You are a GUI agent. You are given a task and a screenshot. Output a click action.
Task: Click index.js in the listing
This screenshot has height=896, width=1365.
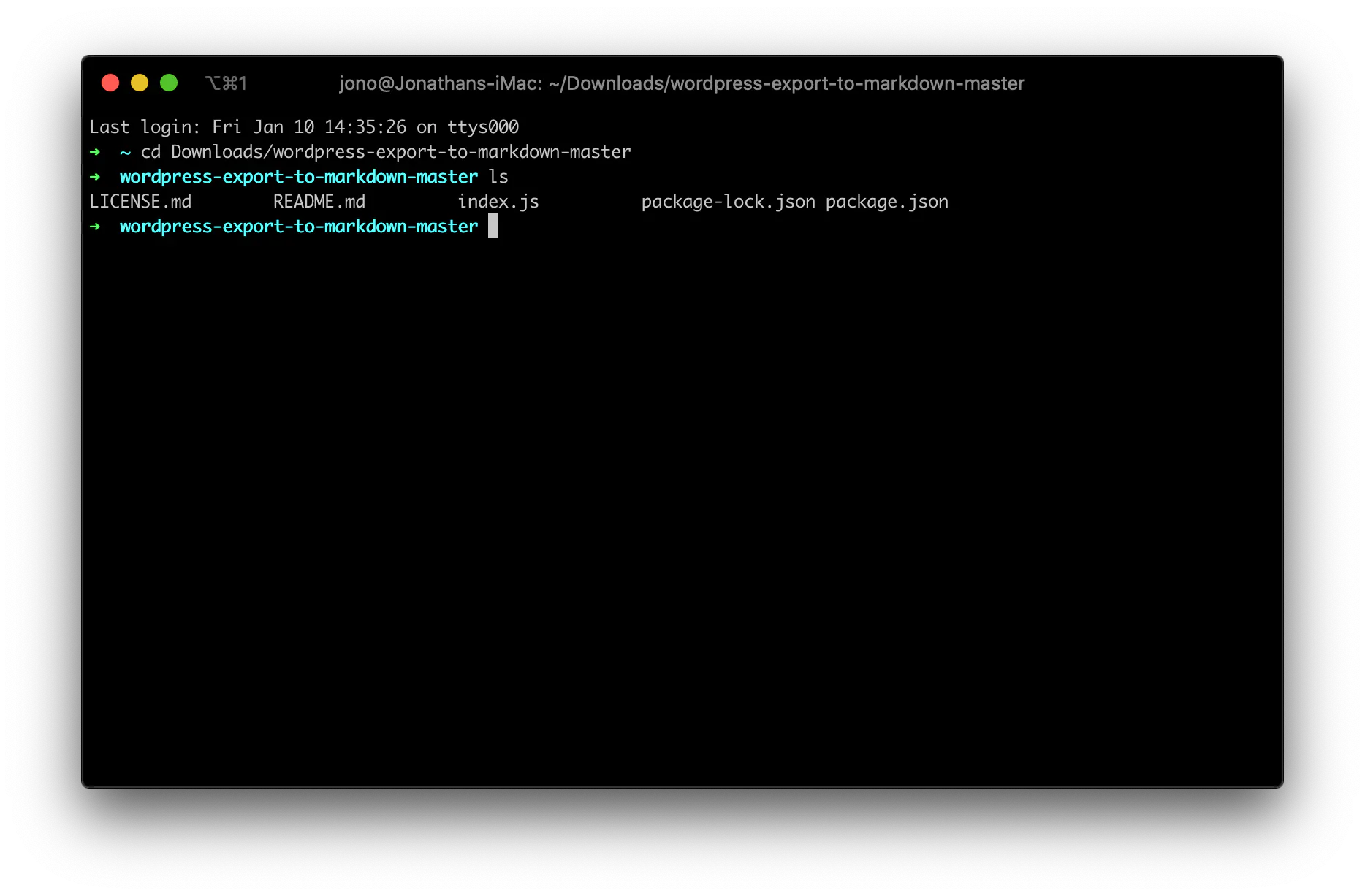coord(498,202)
